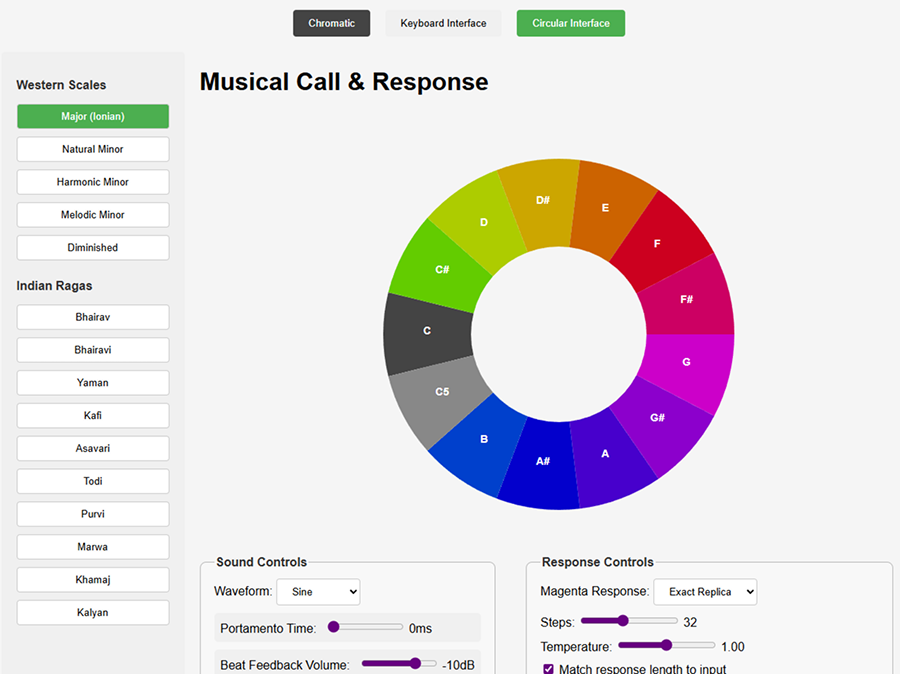
Task: Expand the Magenta Response dropdown
Action: [x=705, y=592]
